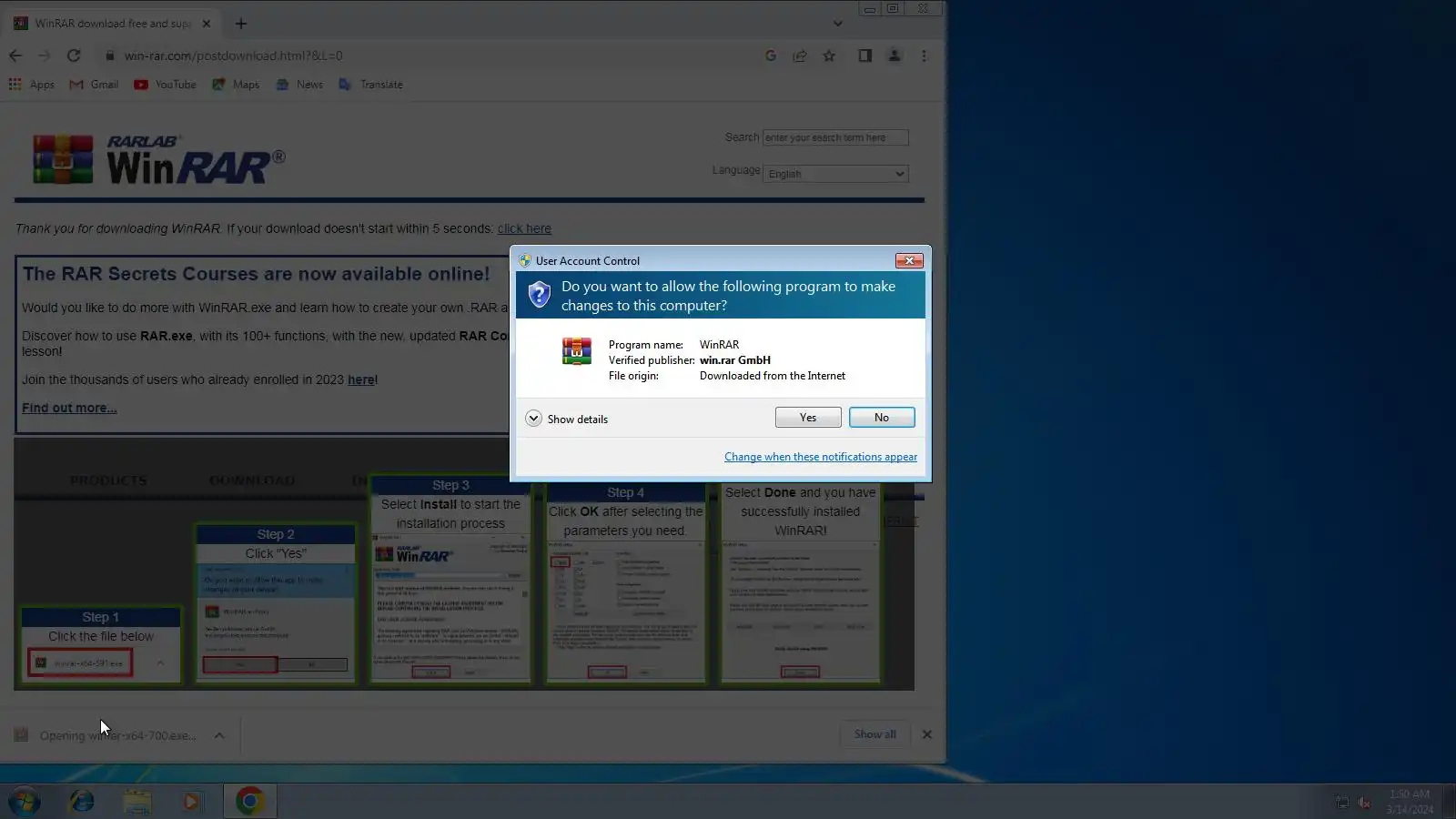The width and height of the screenshot is (1456, 819).
Task: Follow the 'here' link for RAR courses
Action: (x=361, y=379)
